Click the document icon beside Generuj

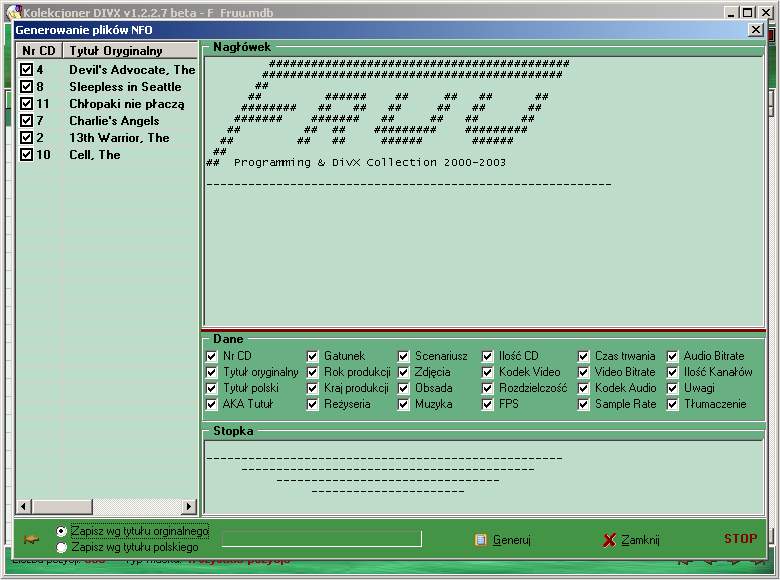point(481,540)
